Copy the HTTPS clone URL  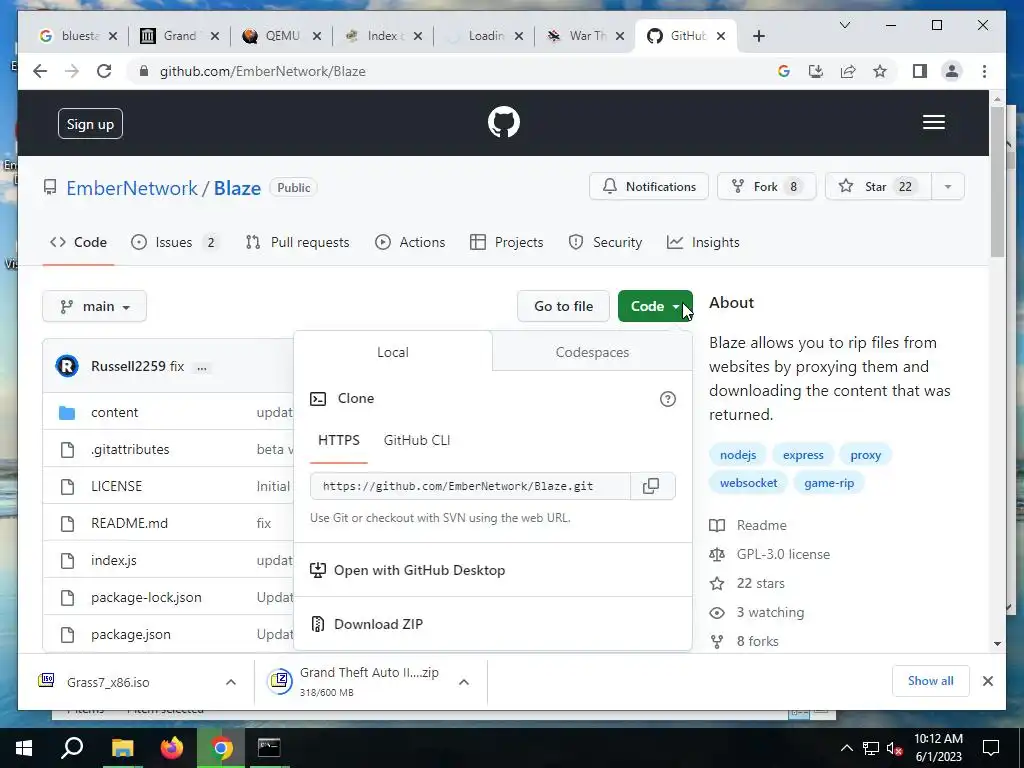click(651, 486)
